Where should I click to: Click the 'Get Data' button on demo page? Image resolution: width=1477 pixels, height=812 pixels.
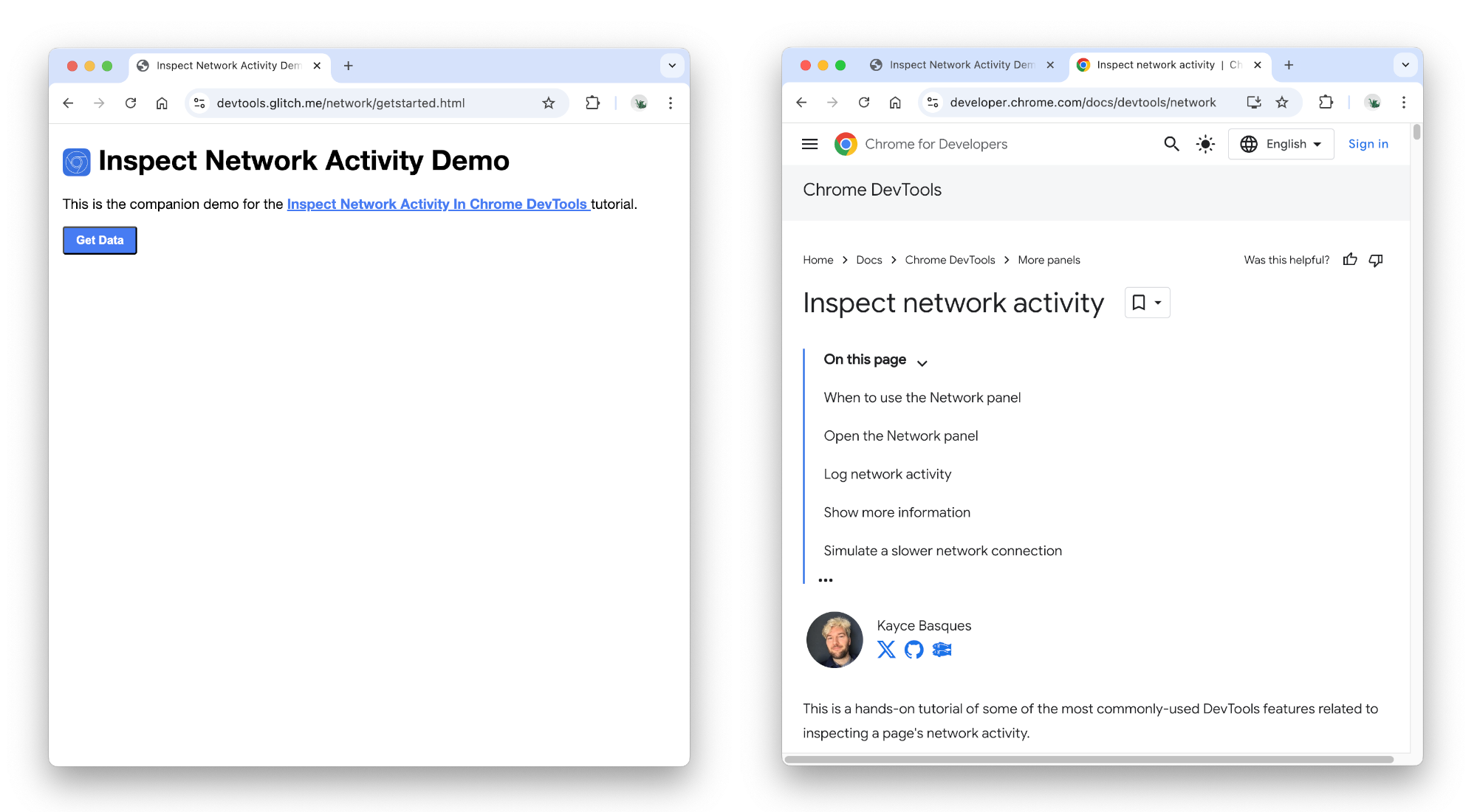click(x=99, y=240)
